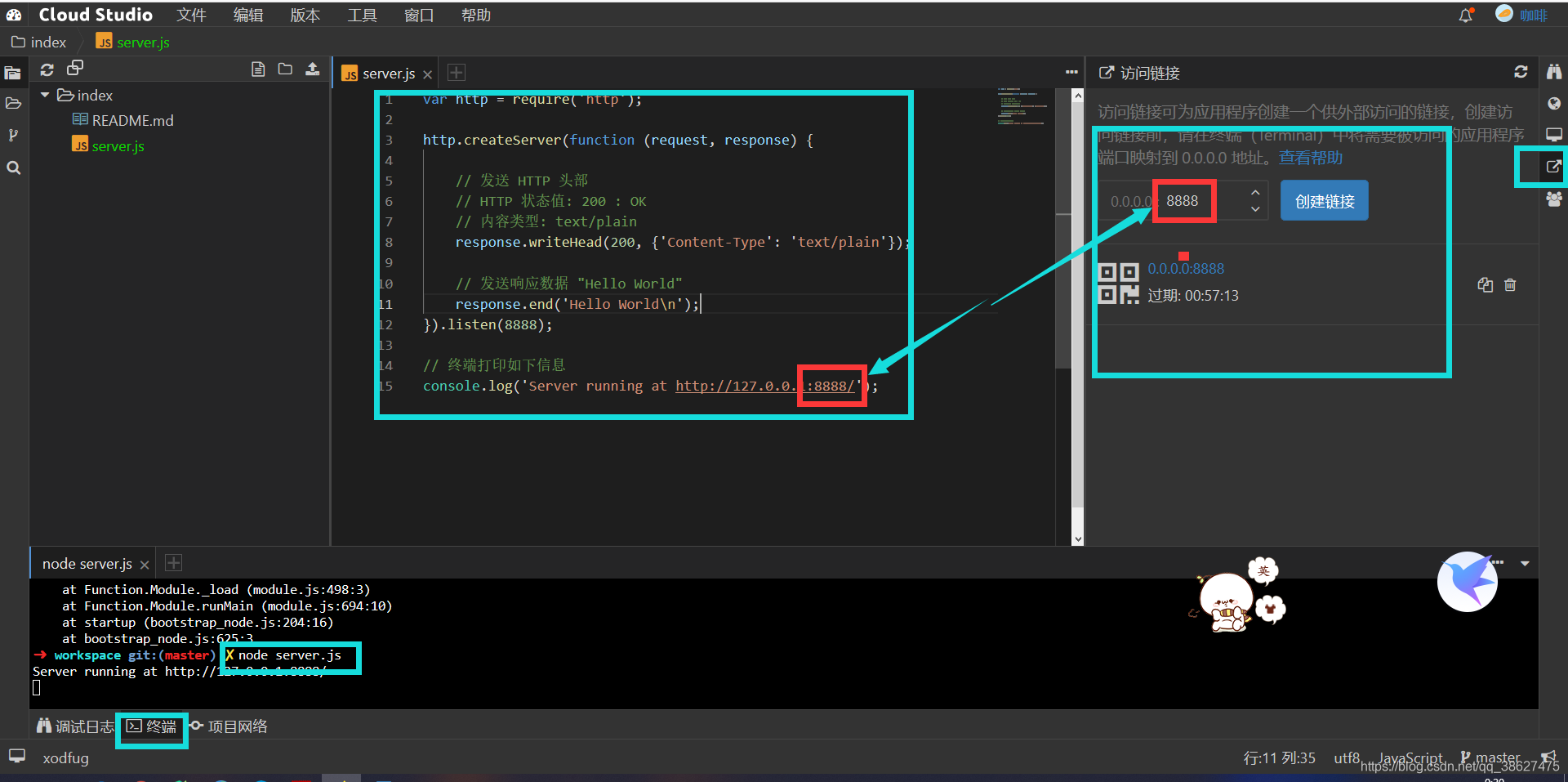Image resolution: width=1568 pixels, height=782 pixels.
Task: Change the JavaScript language mode
Action: 1410,758
